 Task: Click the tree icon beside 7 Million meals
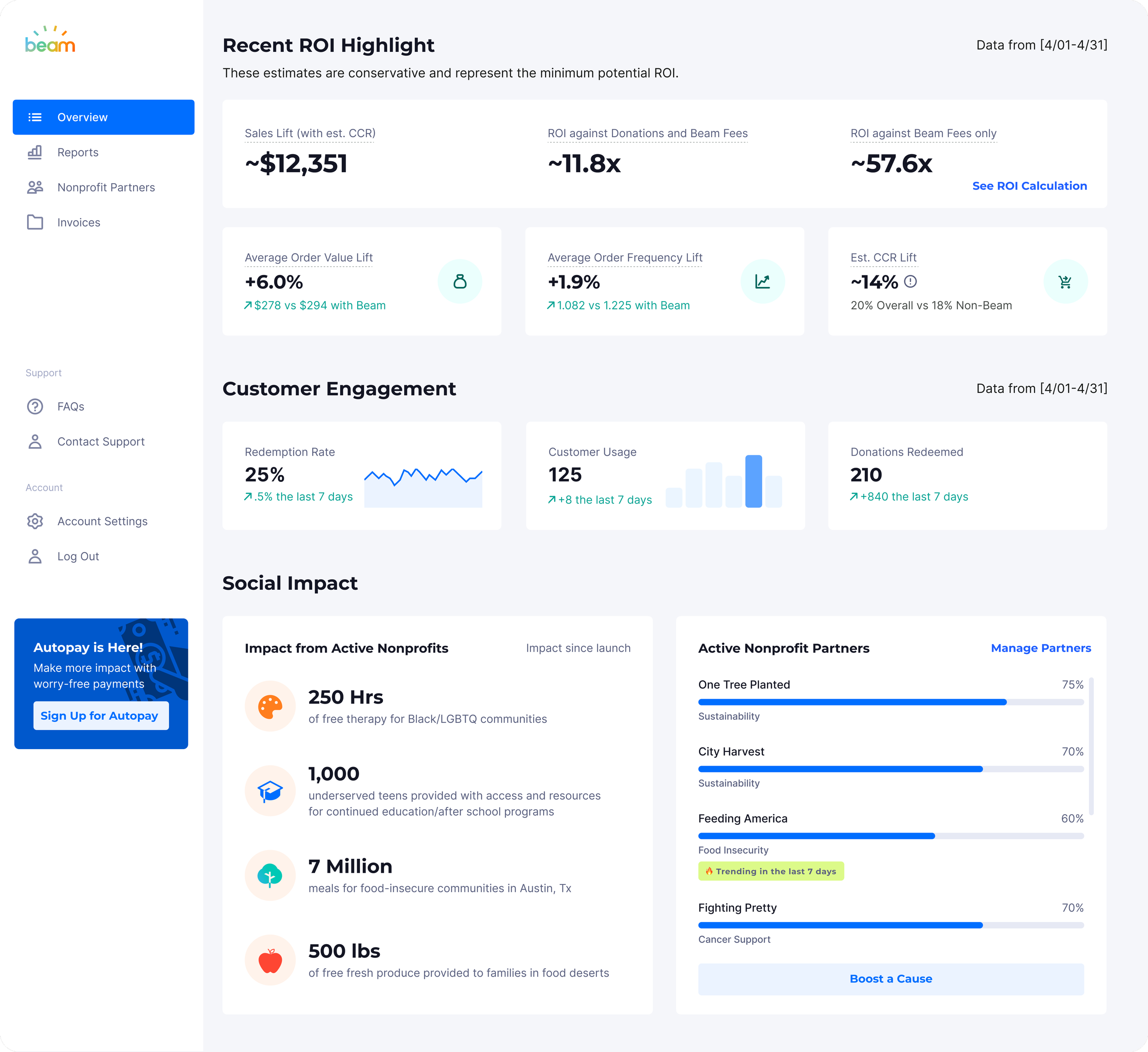[x=270, y=876]
